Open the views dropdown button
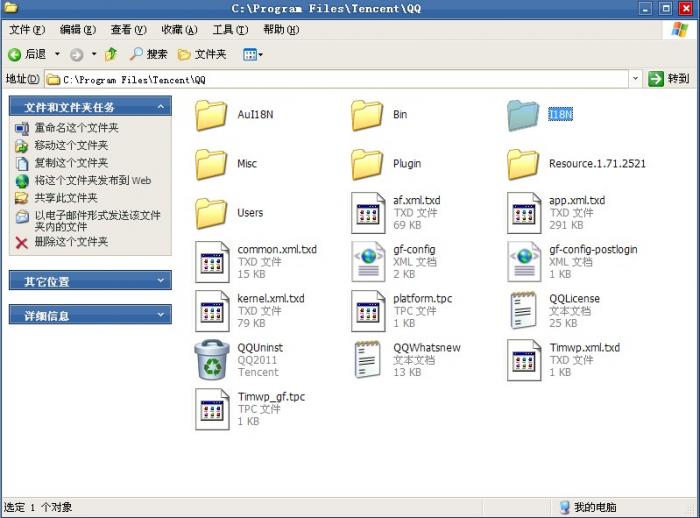The image size is (700, 518). 253,54
